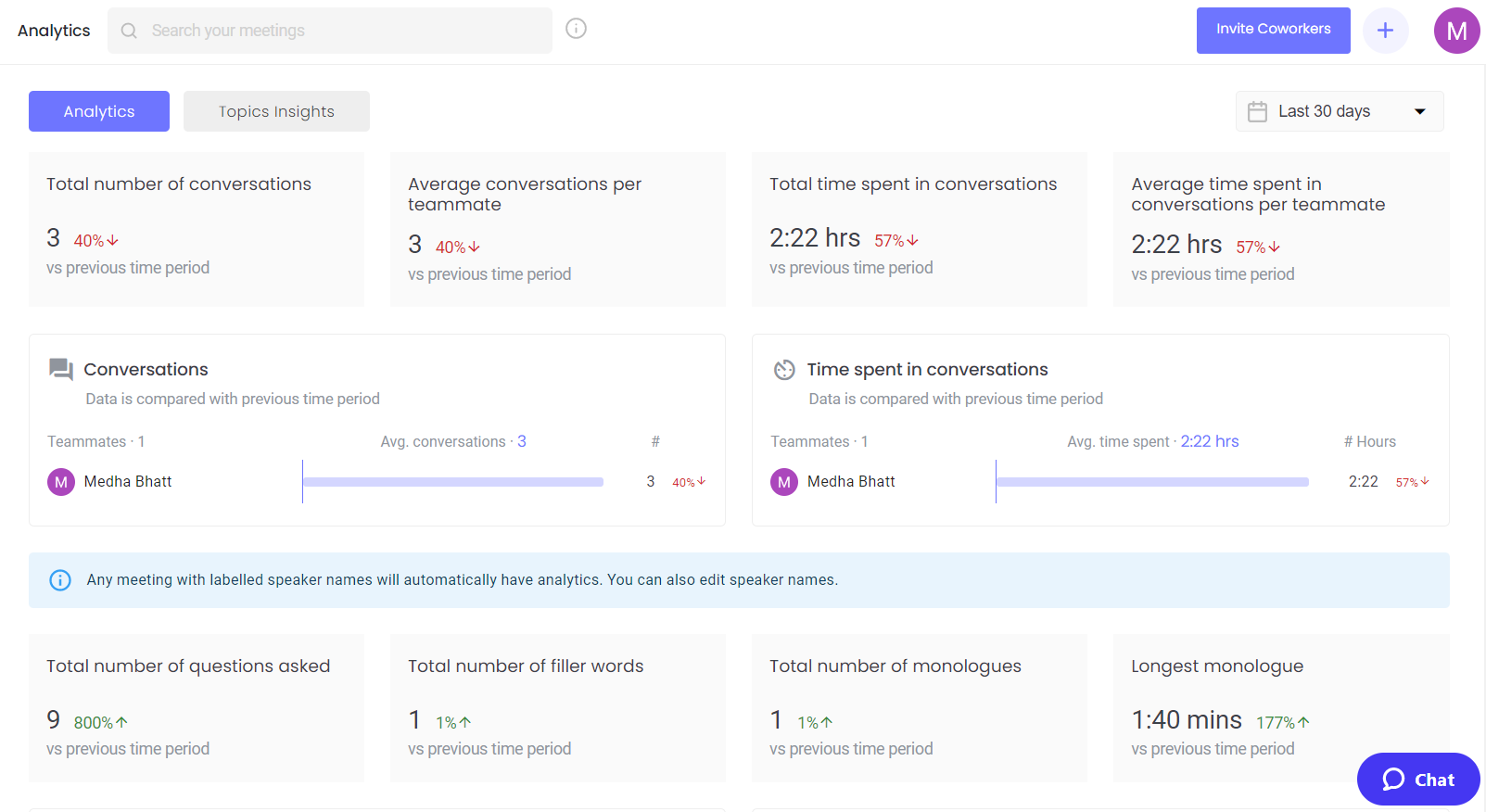Click the # Hours column header
1486x812 pixels.
click(x=1370, y=442)
